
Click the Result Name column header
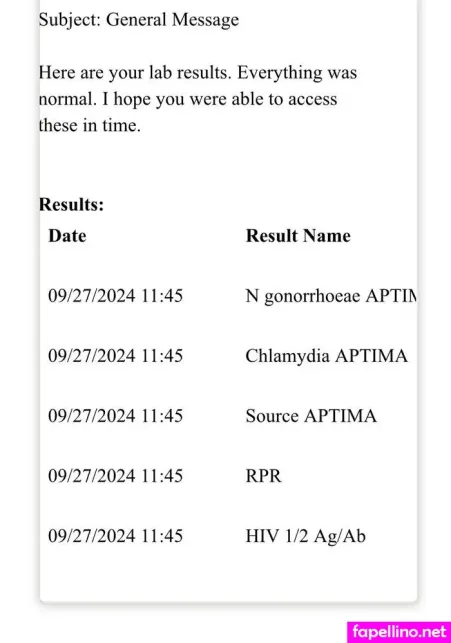(x=298, y=236)
